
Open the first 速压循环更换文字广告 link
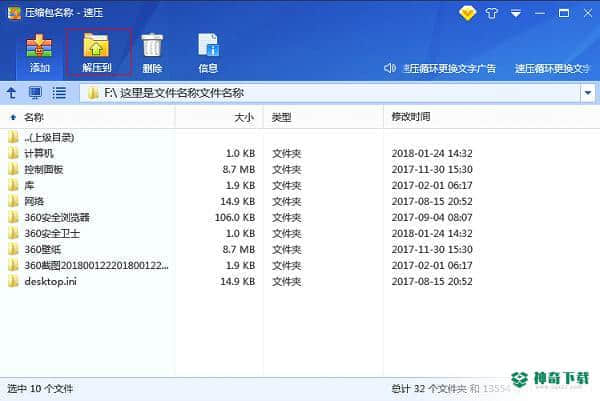pyautogui.click(x=449, y=68)
